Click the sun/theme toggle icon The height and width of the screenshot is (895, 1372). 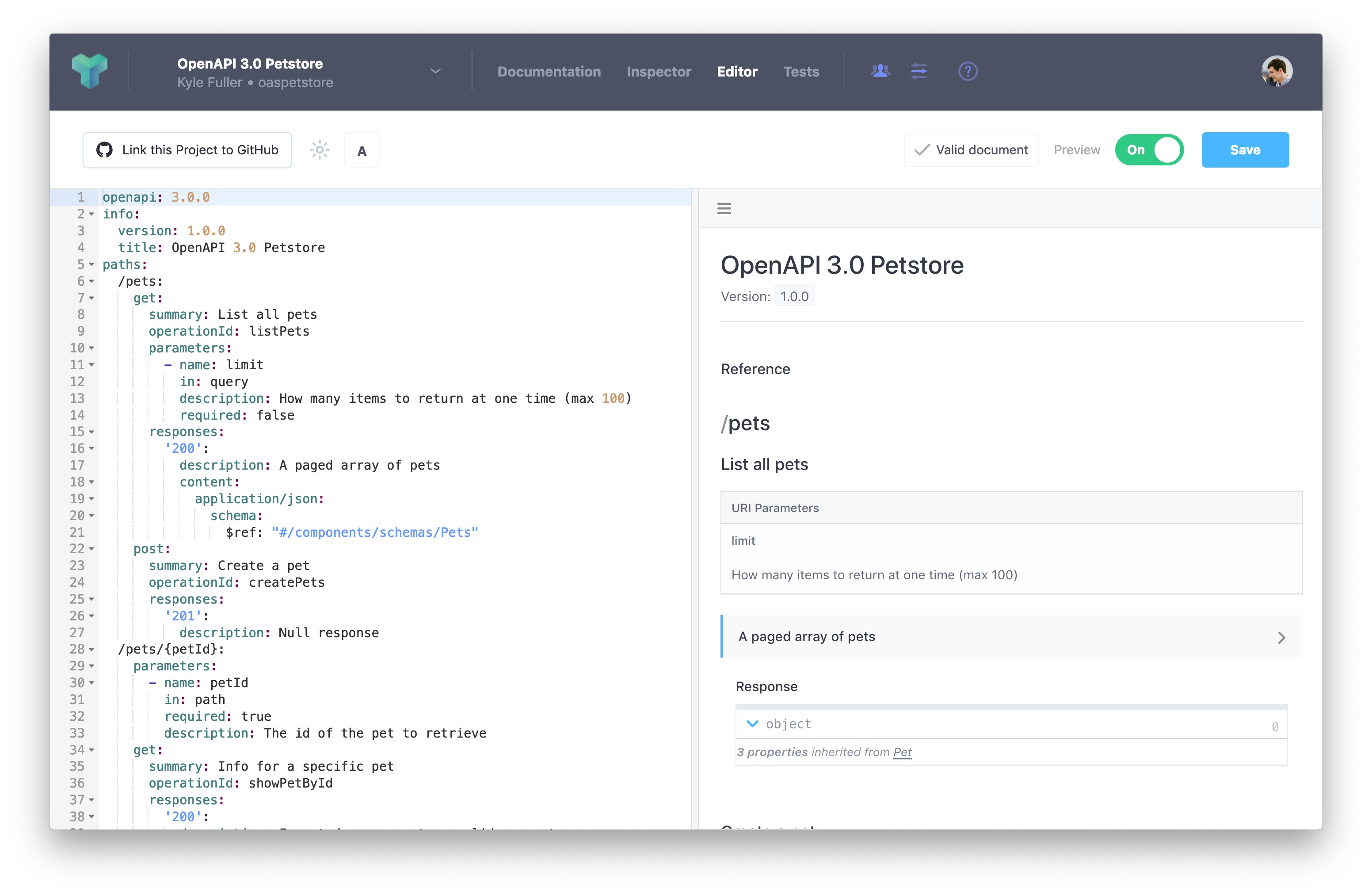point(319,149)
